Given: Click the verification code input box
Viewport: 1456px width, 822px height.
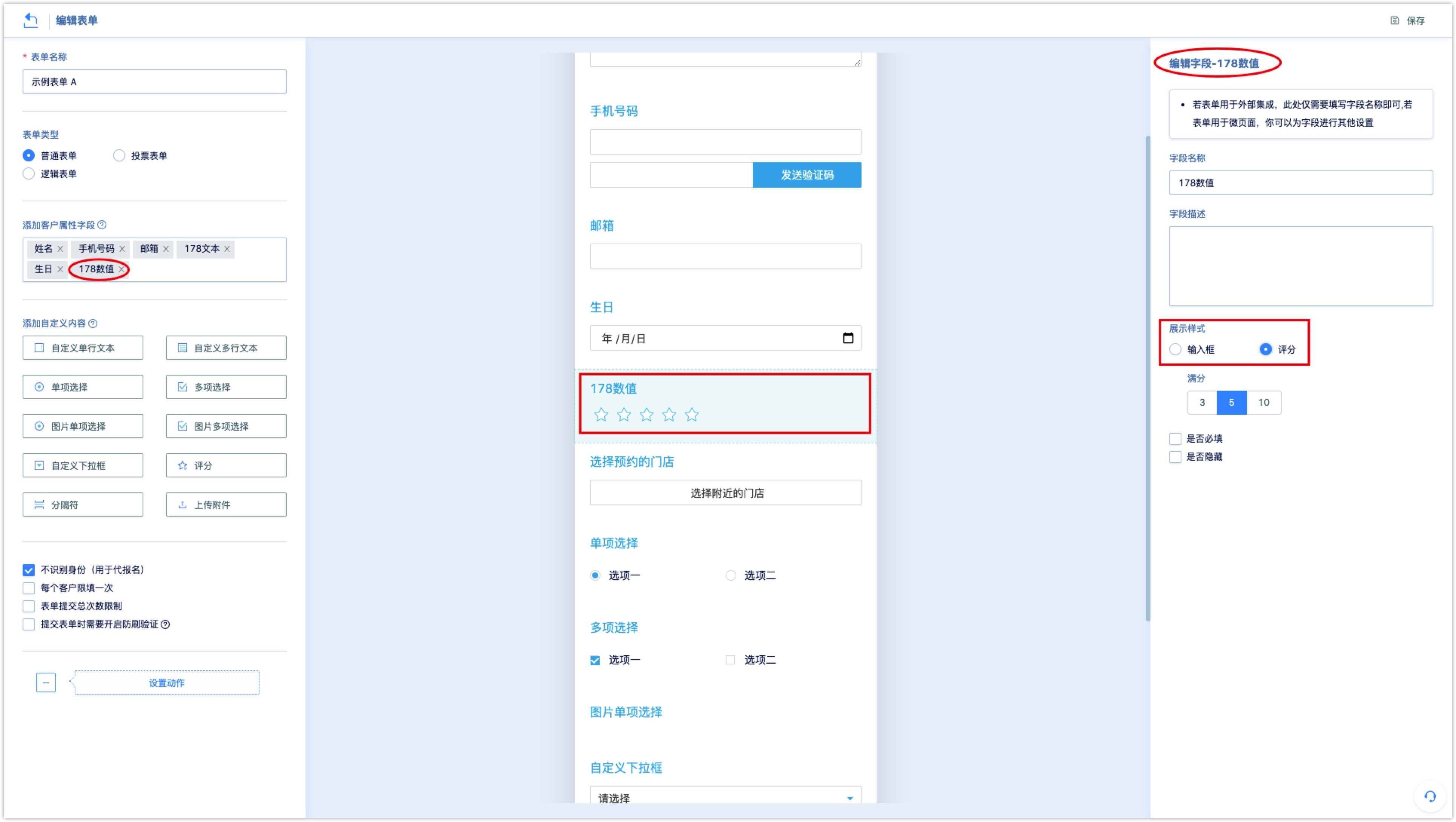Looking at the screenshot, I should pos(671,175).
